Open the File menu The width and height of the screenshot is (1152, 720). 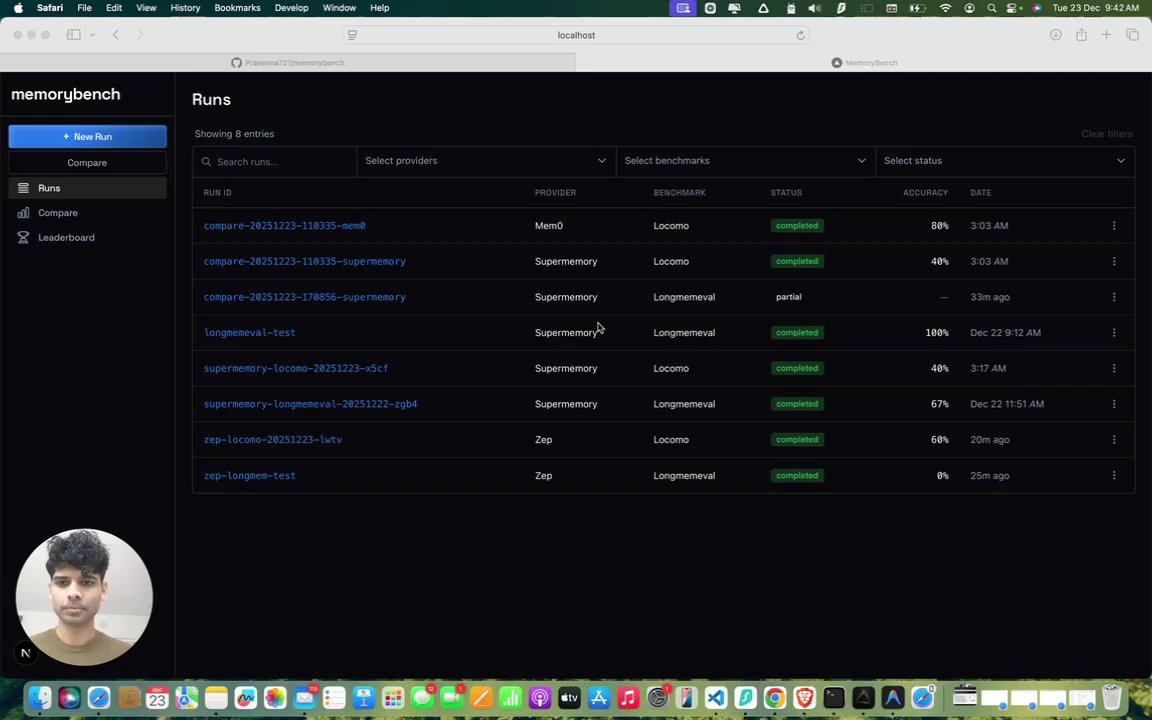click(84, 8)
